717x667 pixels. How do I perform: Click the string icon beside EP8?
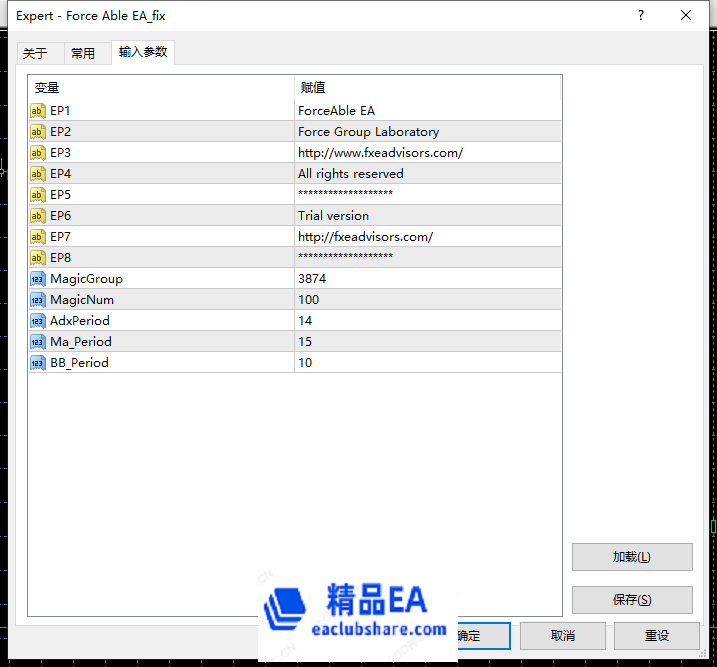pyautogui.click(x=38, y=258)
